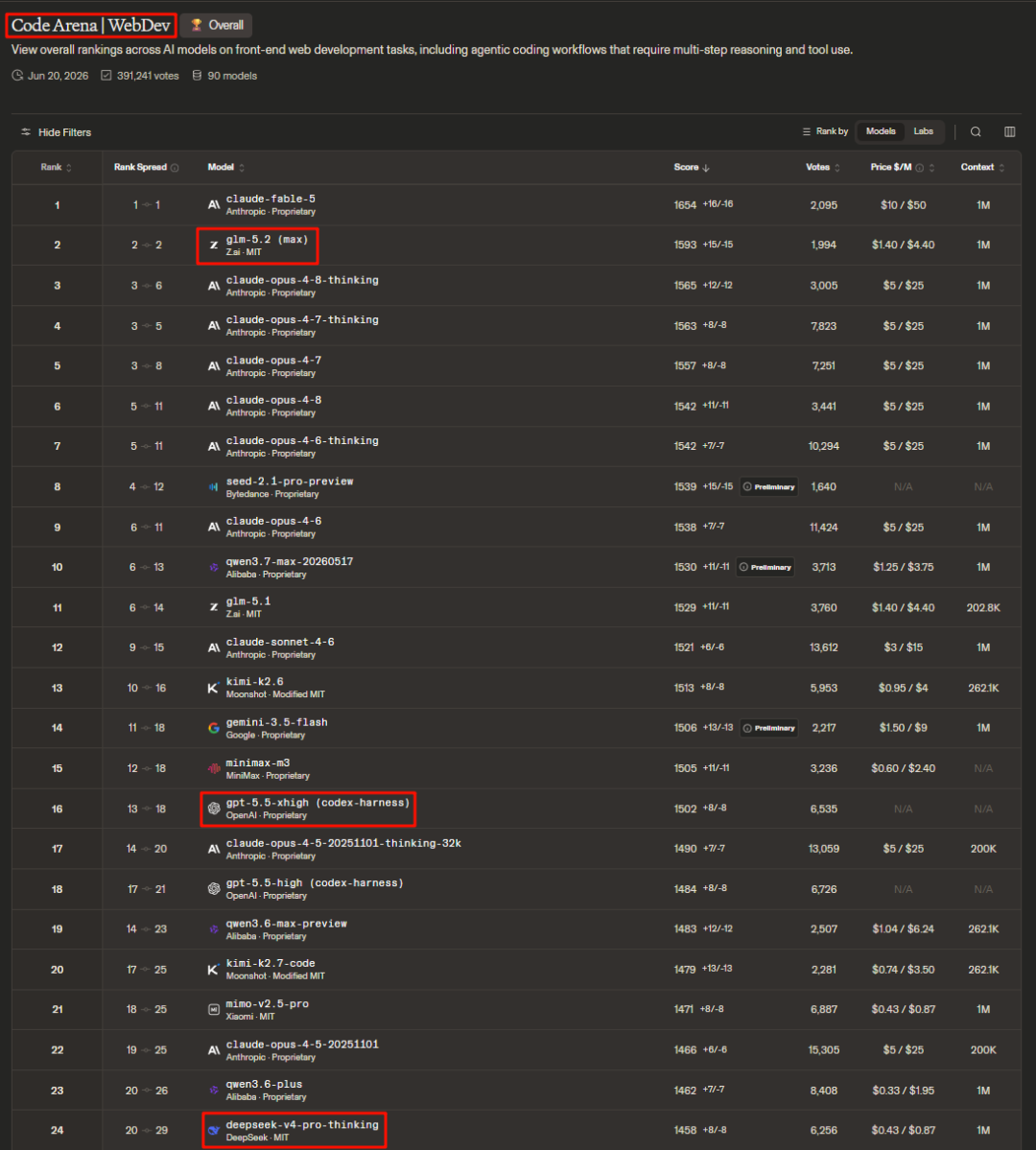This screenshot has height=1150, width=1036.
Task: Click the Anthropic logo beside claude-opus-4-5-20251101 (non-thinking)
Action: click(x=214, y=1050)
